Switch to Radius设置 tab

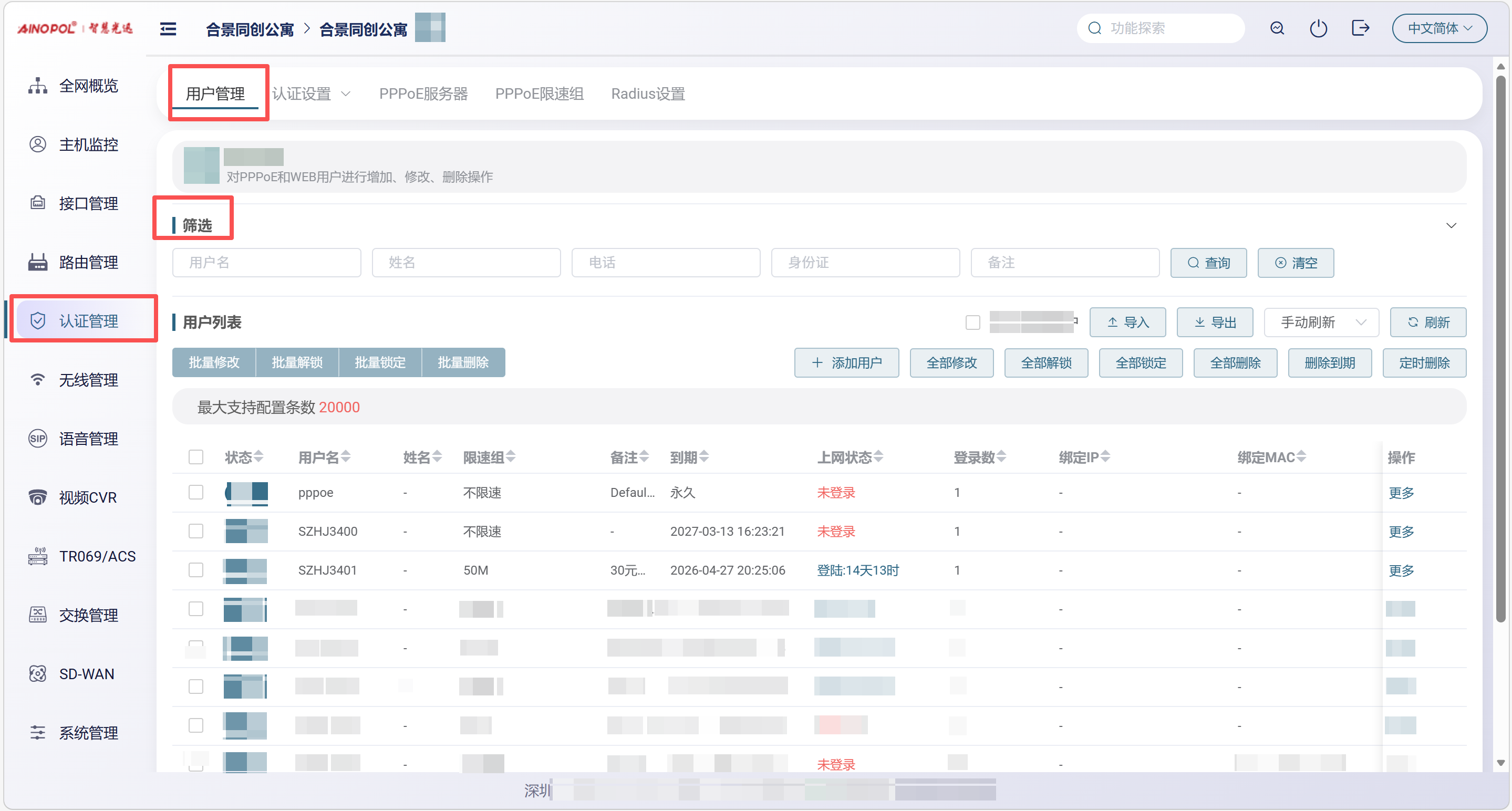648,94
